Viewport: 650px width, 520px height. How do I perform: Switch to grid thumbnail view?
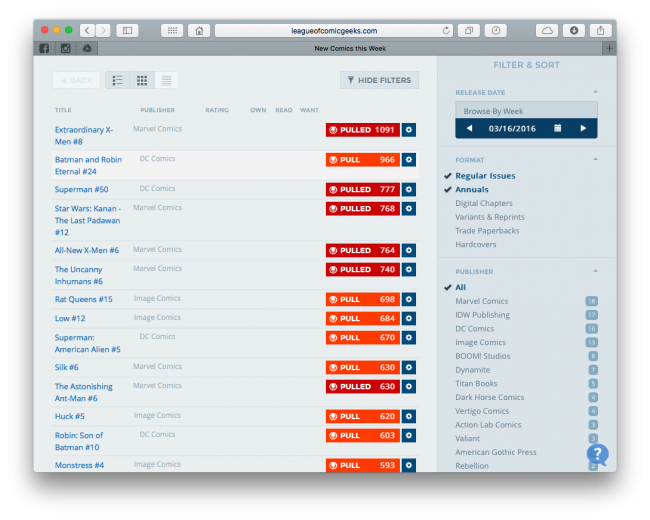pos(142,80)
